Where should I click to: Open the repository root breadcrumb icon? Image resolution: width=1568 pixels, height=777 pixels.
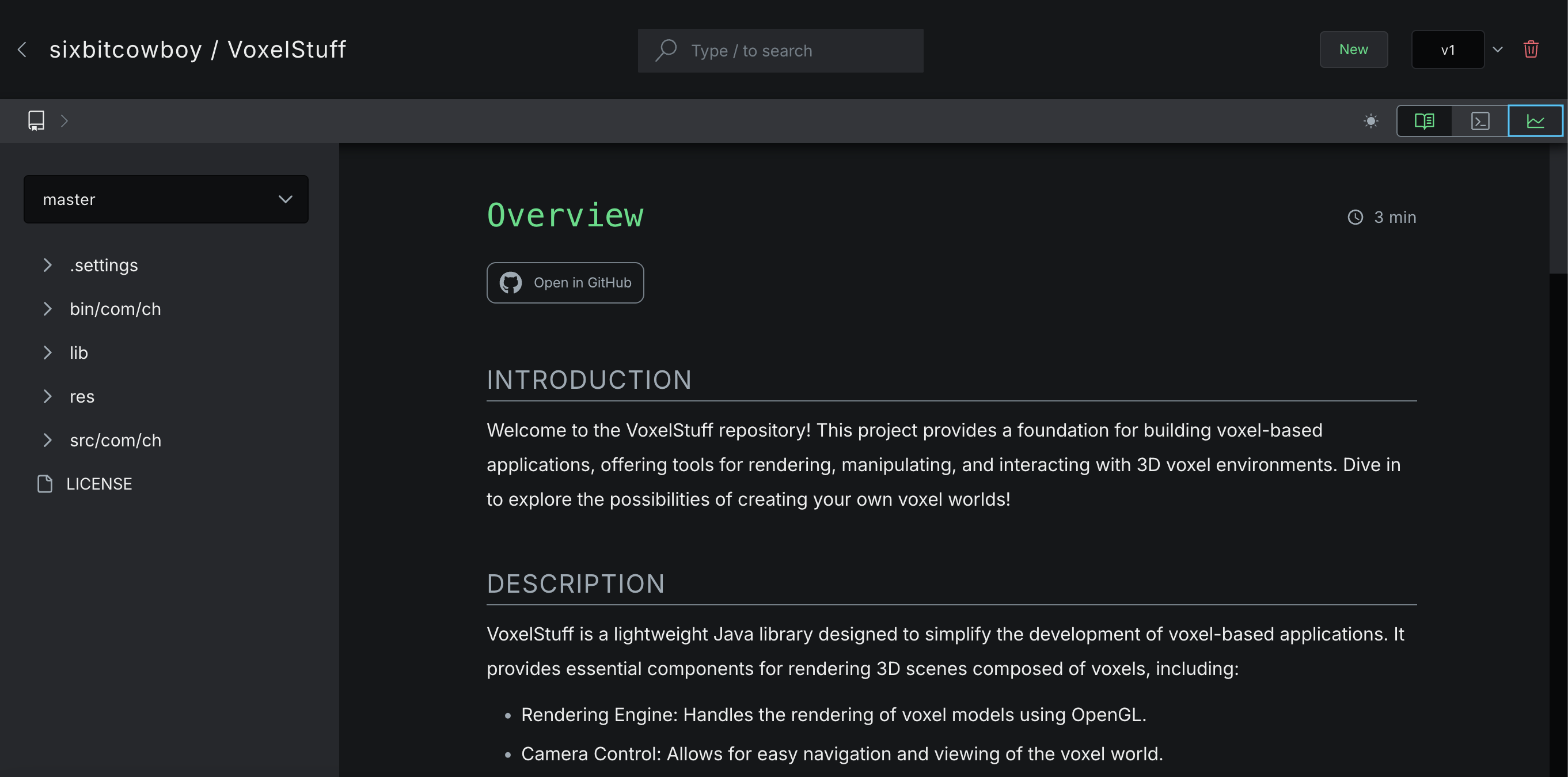(x=36, y=120)
